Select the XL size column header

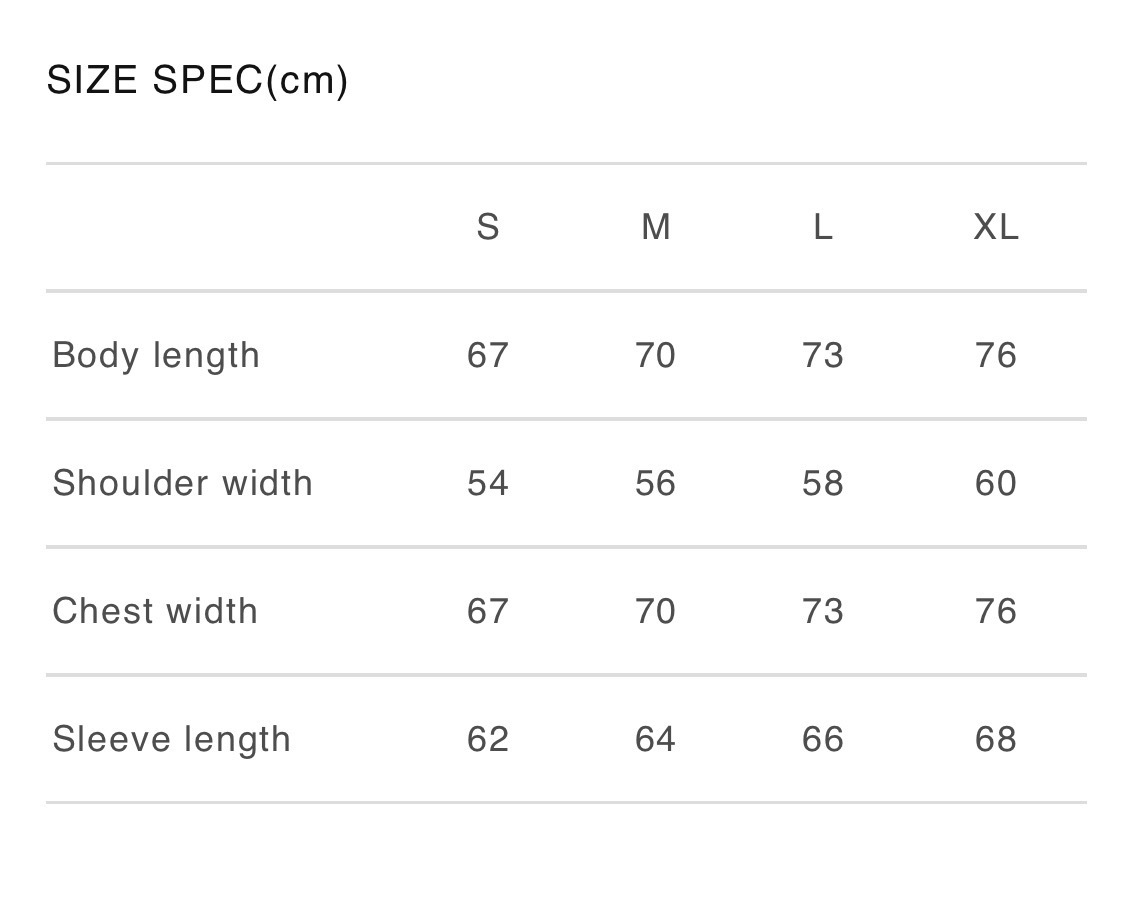[996, 228]
